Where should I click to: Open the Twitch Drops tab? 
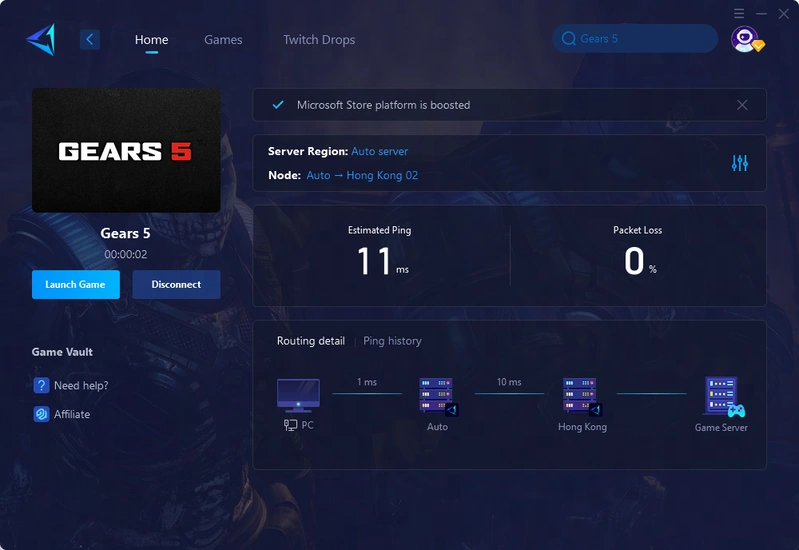tap(319, 40)
